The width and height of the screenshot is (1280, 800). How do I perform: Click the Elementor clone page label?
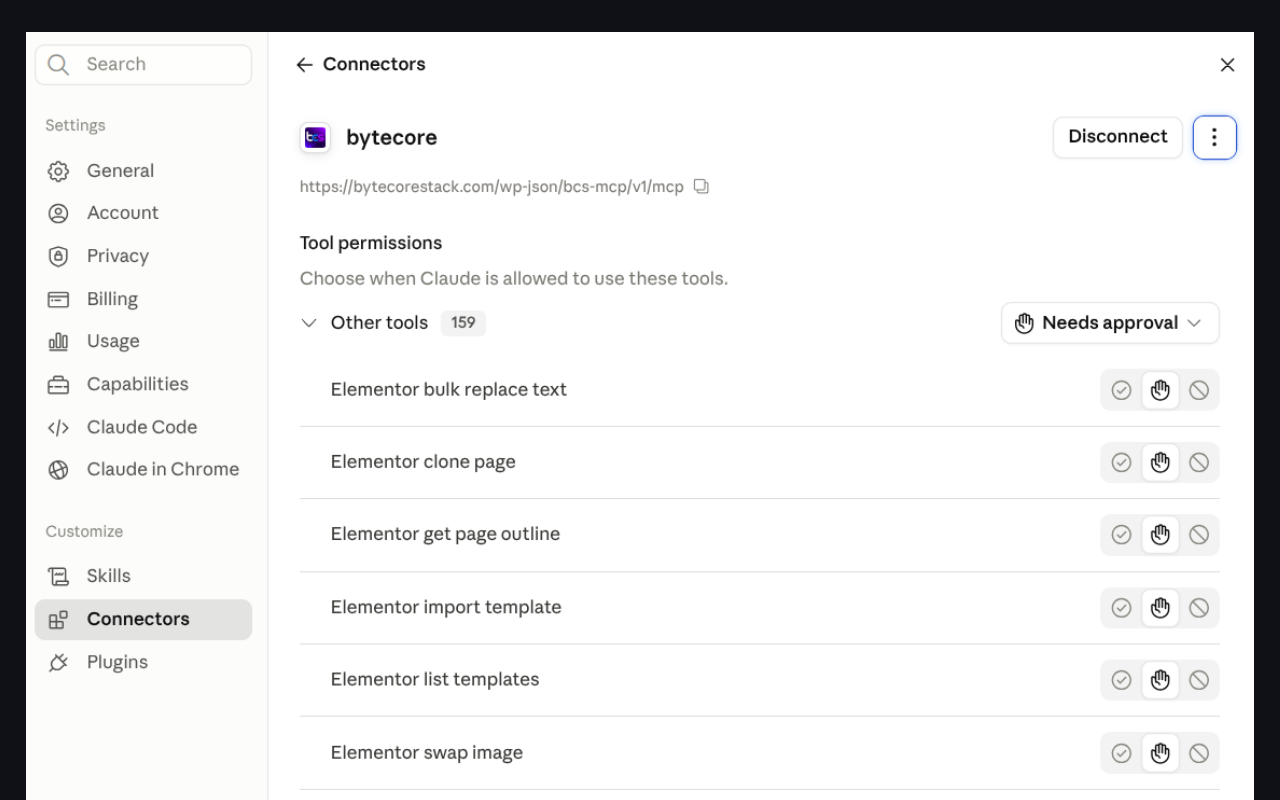[x=423, y=462]
